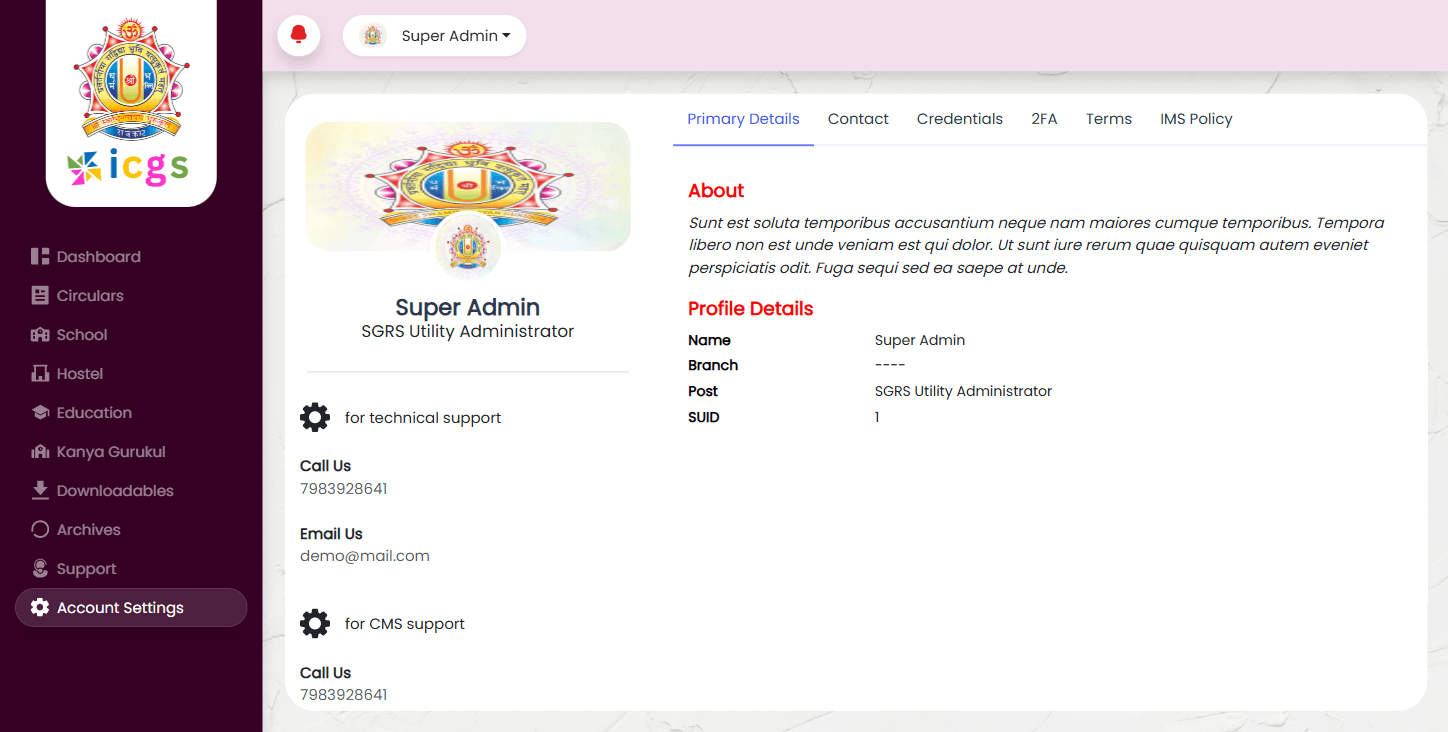This screenshot has height=732, width=1448.
Task: Click the Circulars icon in sidebar
Action: [40, 296]
